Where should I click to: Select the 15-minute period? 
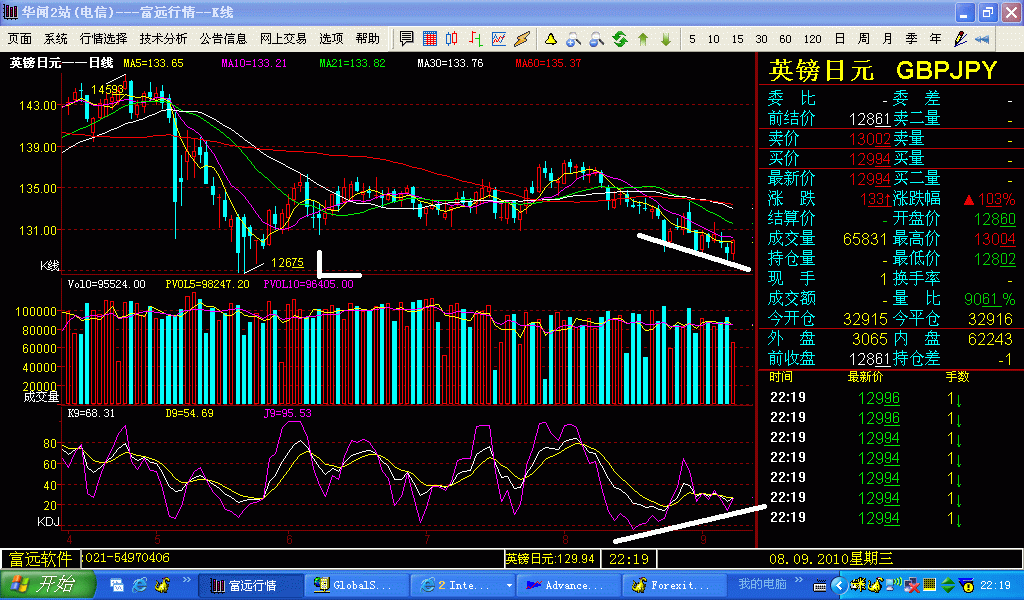(x=737, y=39)
